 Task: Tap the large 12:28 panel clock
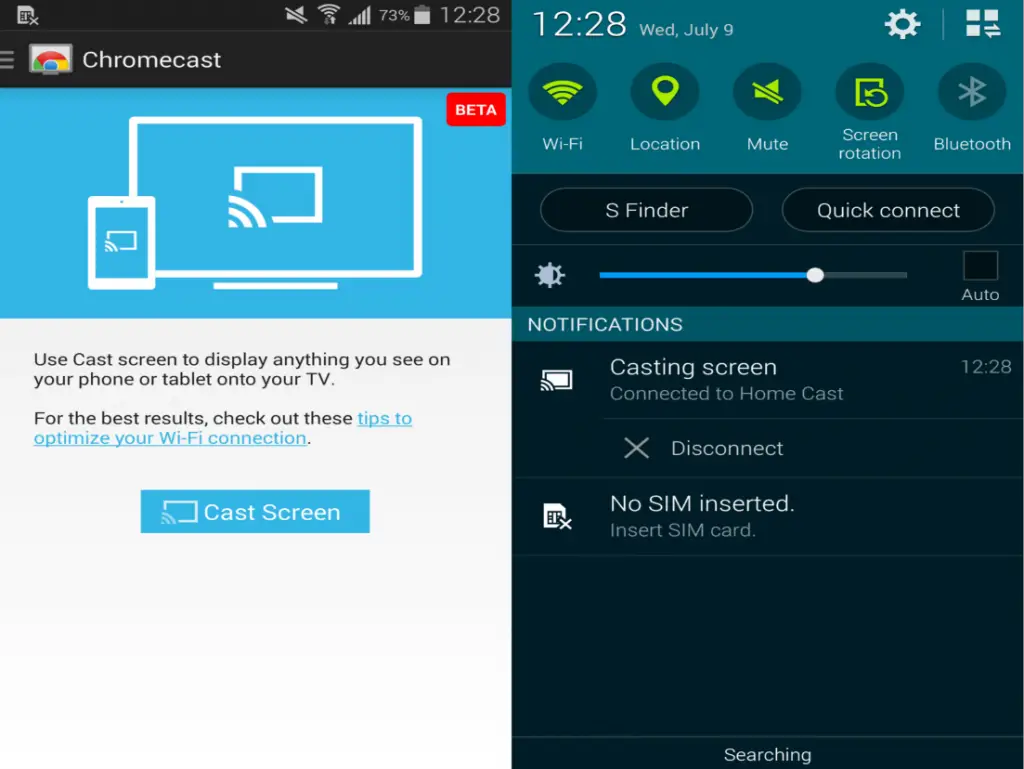(579, 25)
